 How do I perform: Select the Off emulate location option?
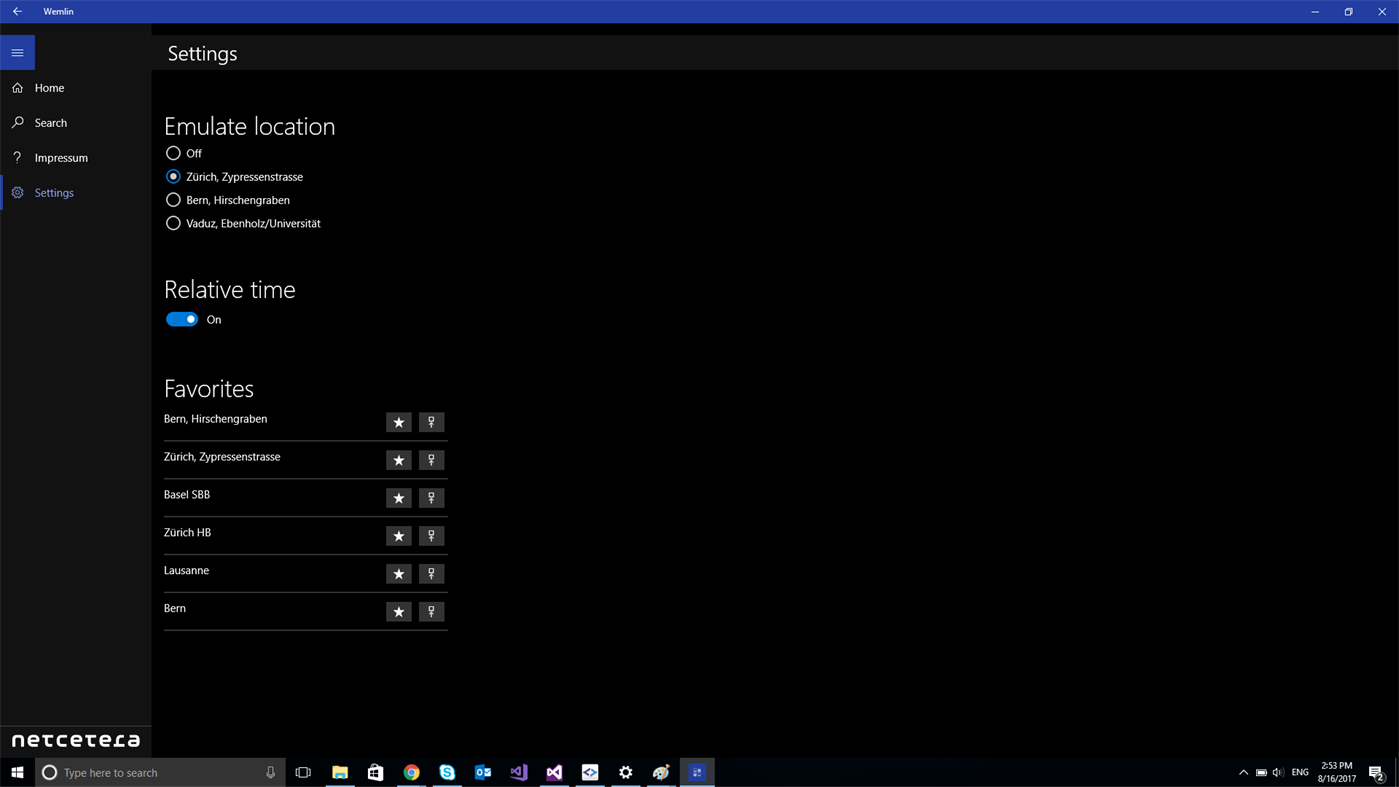pos(173,153)
